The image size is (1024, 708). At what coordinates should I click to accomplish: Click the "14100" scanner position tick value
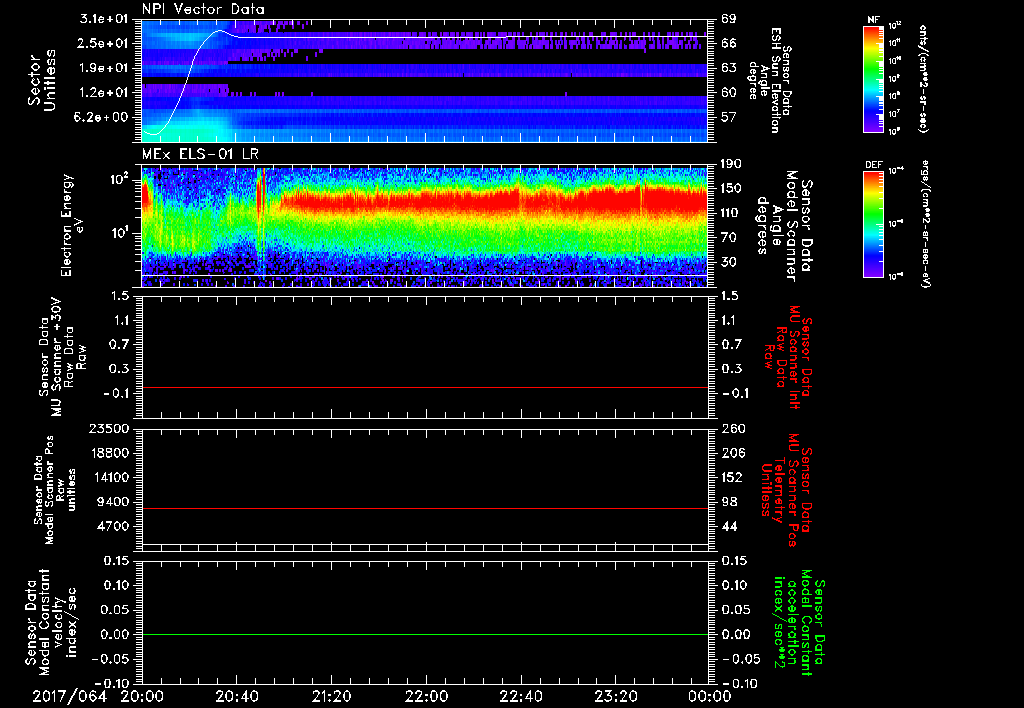click(110, 477)
